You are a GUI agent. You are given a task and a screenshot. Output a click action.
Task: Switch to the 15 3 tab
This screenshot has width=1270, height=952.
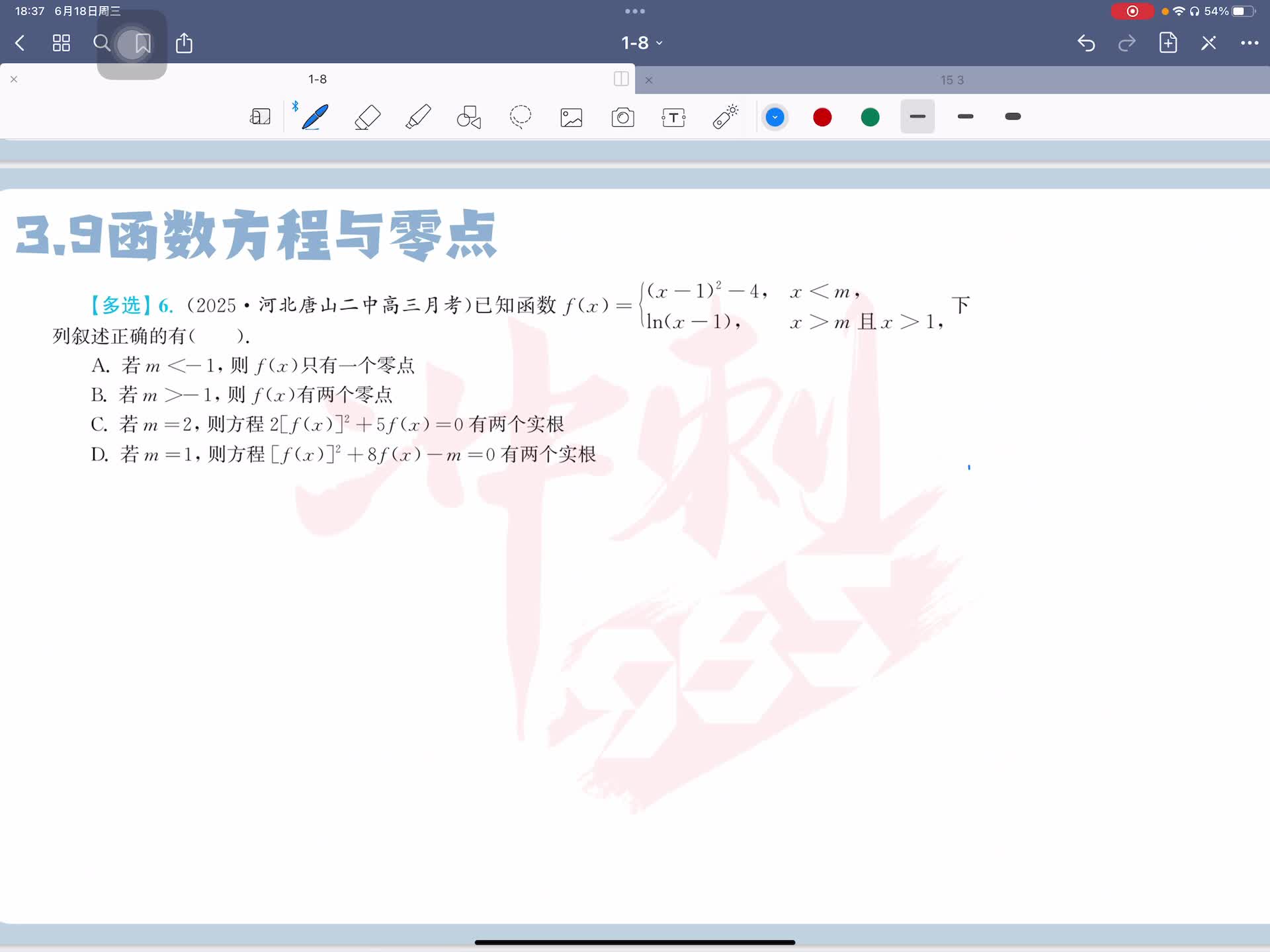(x=952, y=80)
